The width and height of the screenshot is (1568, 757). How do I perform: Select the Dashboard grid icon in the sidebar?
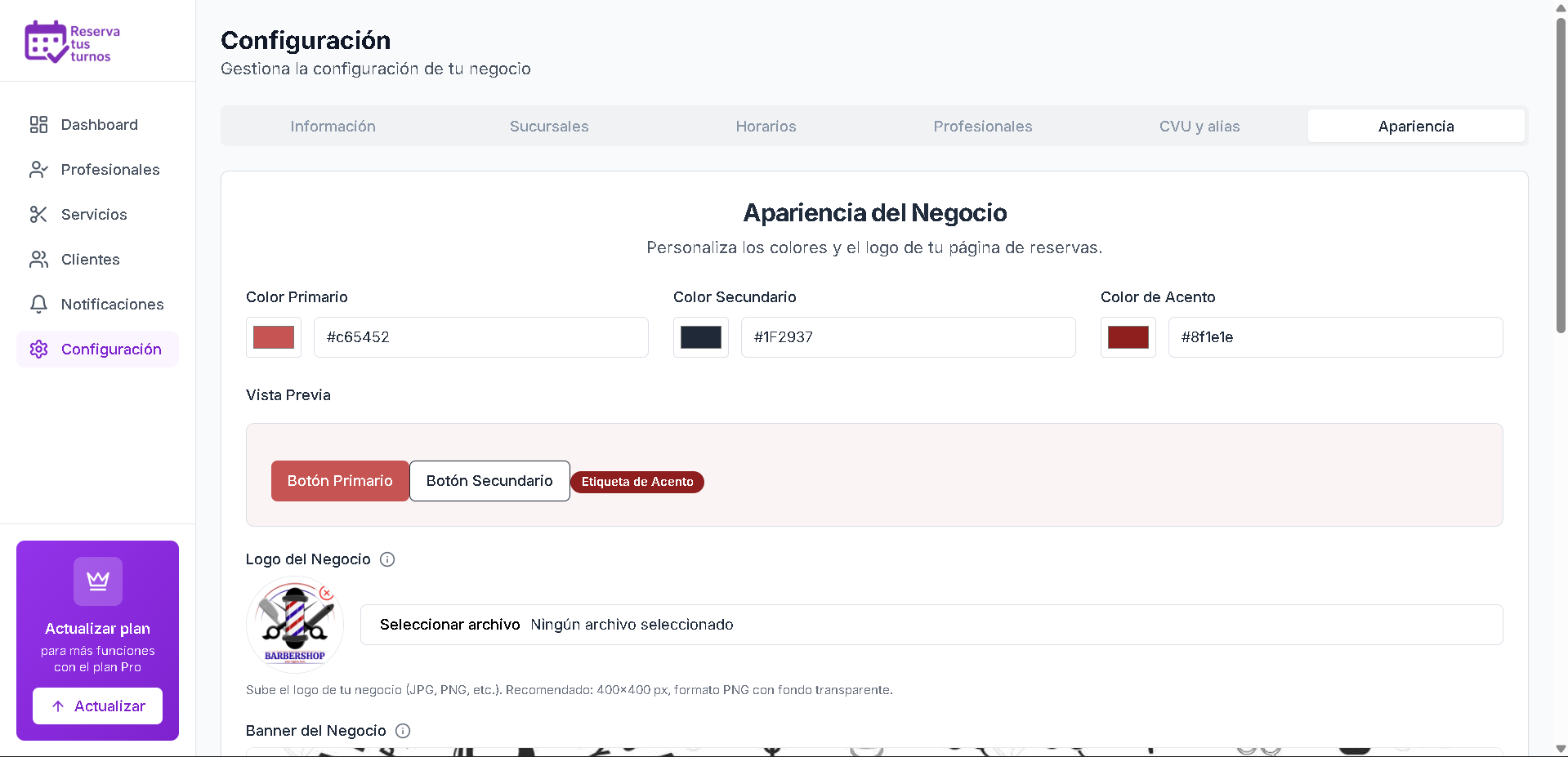(x=38, y=124)
